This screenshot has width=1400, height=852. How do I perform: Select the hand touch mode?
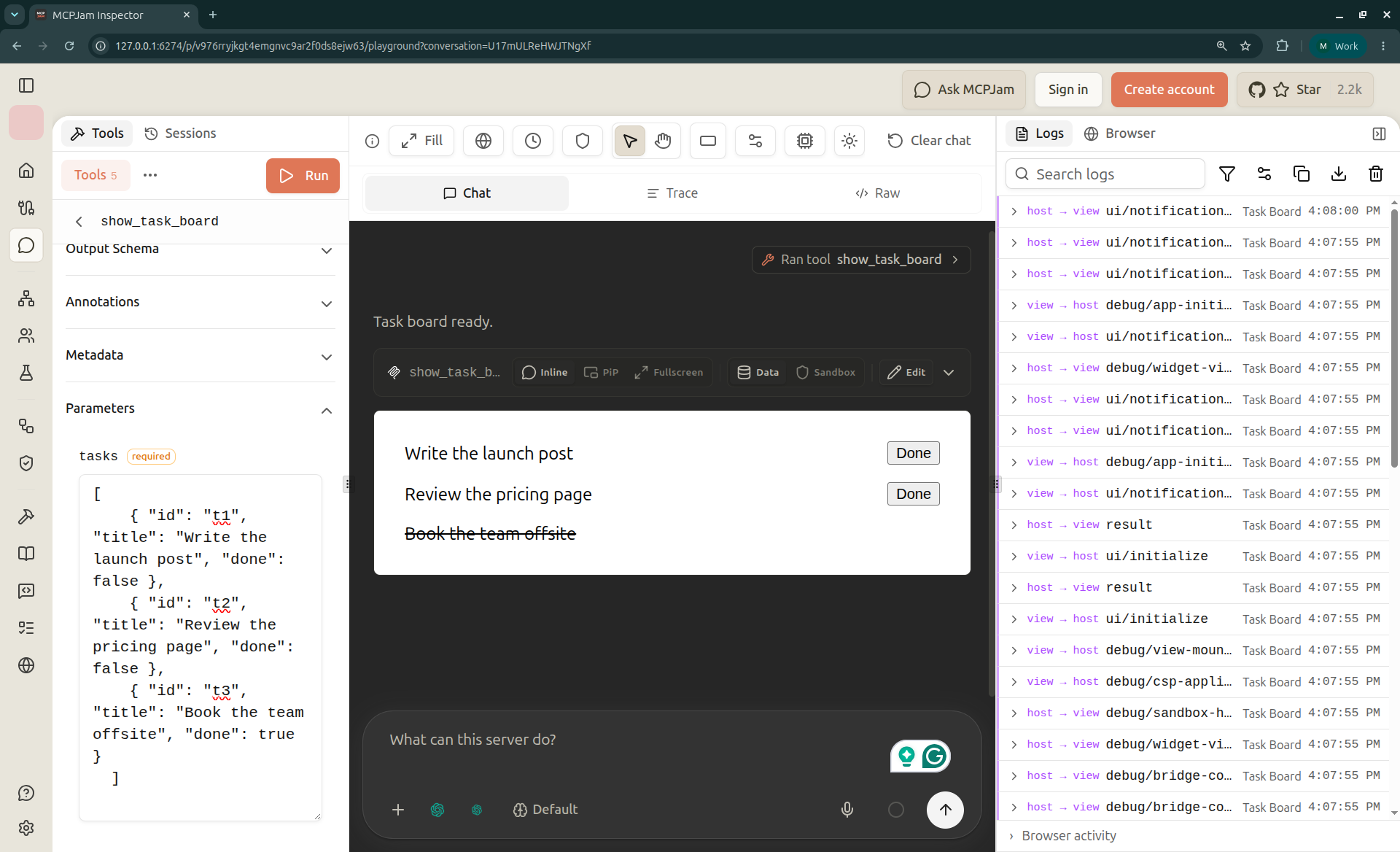(663, 141)
